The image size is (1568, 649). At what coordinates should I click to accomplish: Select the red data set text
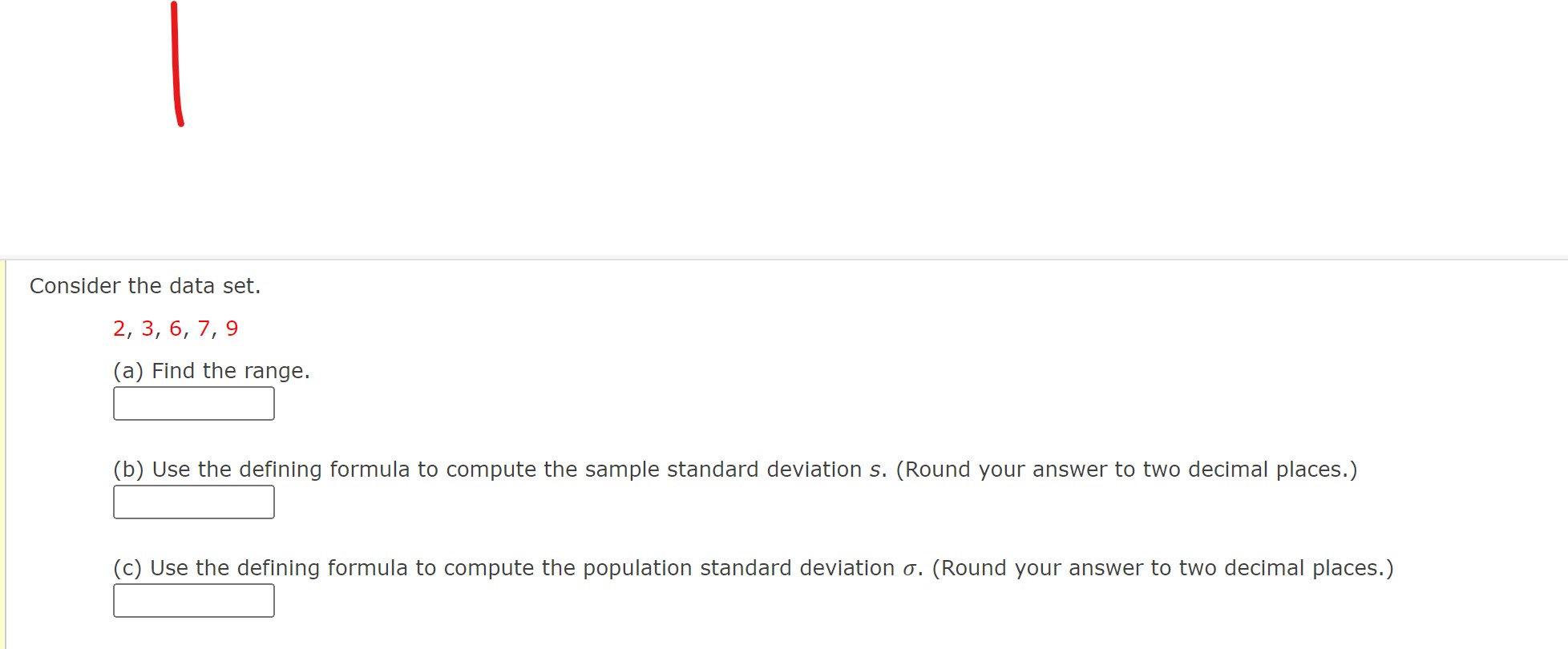coord(175,328)
